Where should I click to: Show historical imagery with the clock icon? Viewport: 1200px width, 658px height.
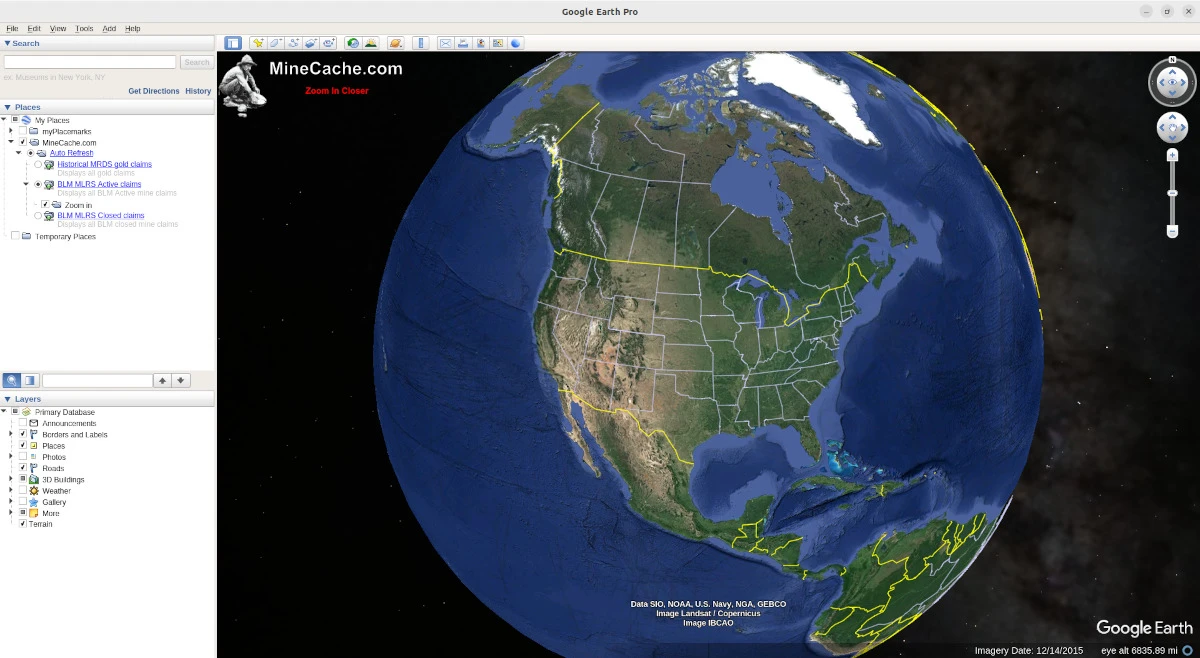point(351,43)
